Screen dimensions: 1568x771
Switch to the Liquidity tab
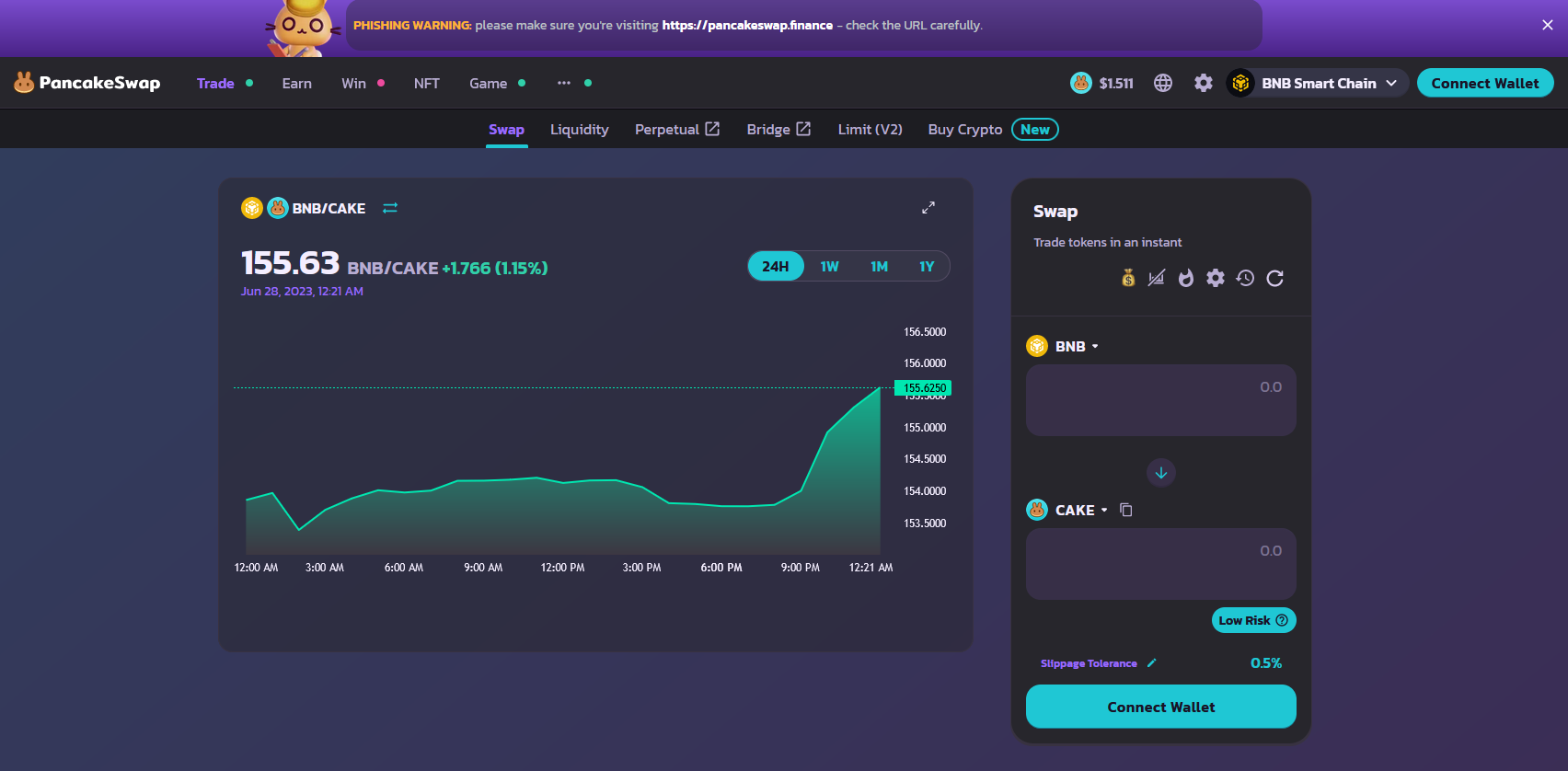(580, 130)
